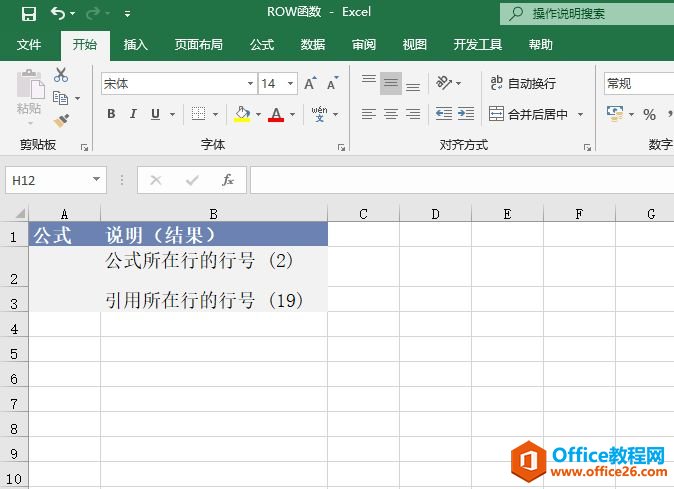Open the undo history dropdown arrow
674x489 pixels.
pos(72,13)
